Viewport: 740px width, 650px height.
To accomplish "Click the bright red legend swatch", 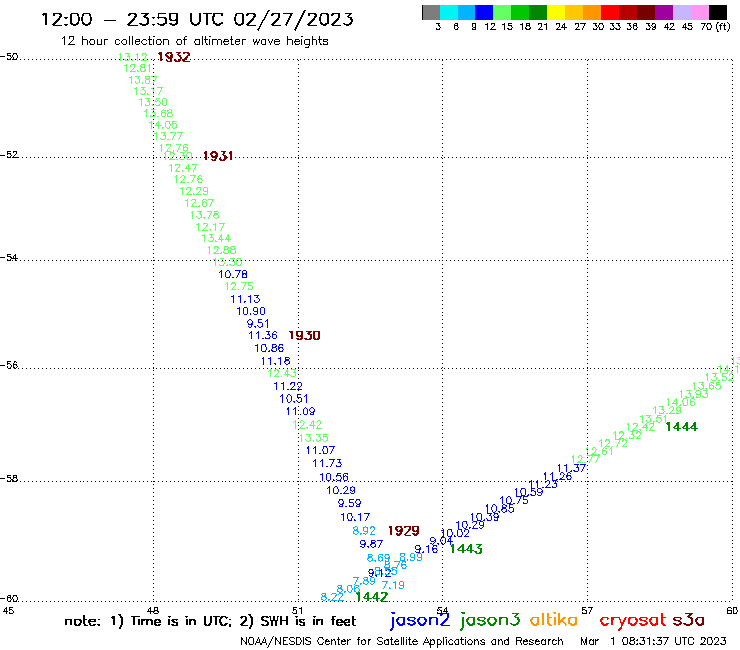I will tap(610, 12).
